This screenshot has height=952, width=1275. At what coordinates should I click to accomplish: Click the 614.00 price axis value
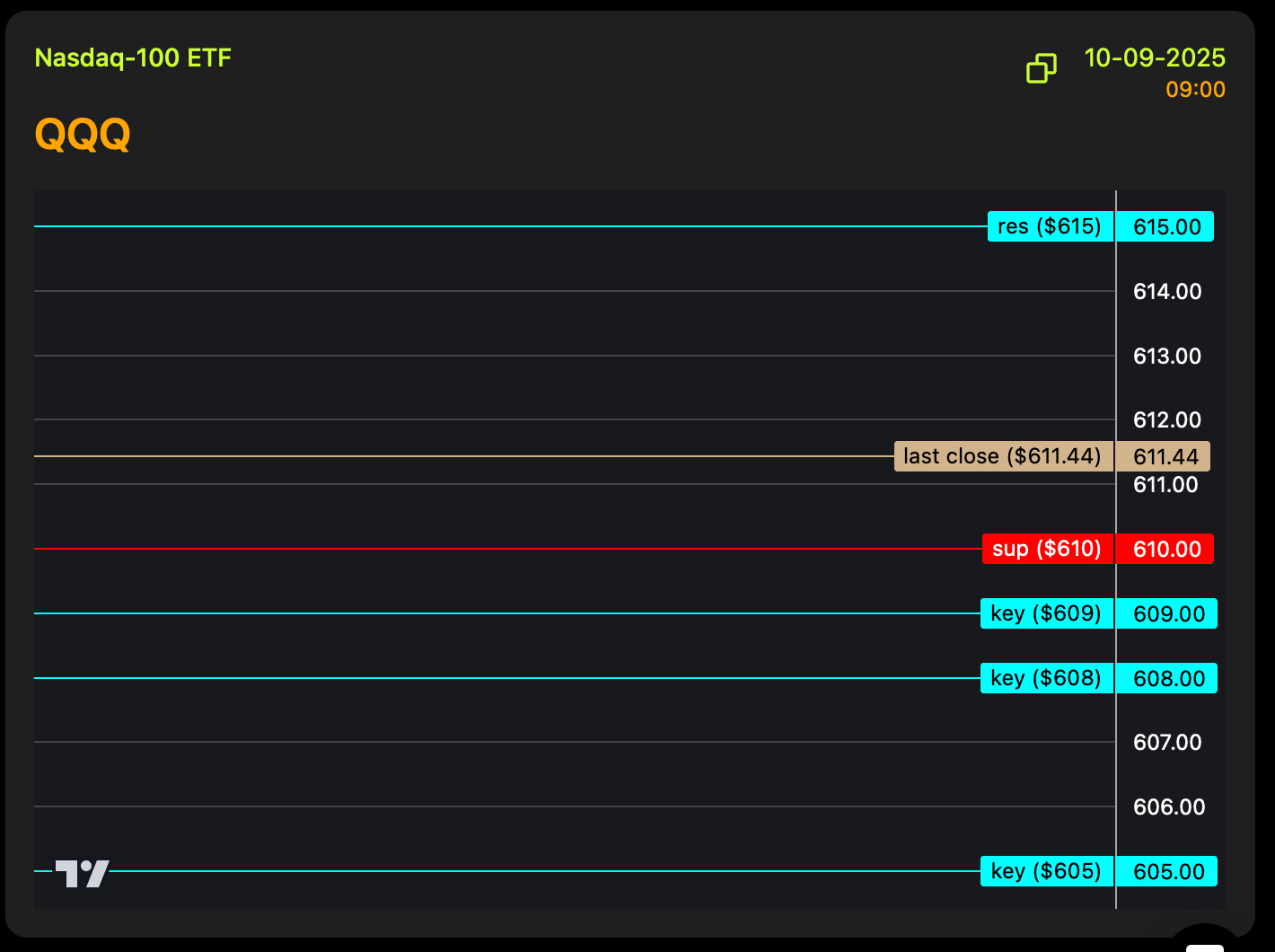coord(1167,291)
